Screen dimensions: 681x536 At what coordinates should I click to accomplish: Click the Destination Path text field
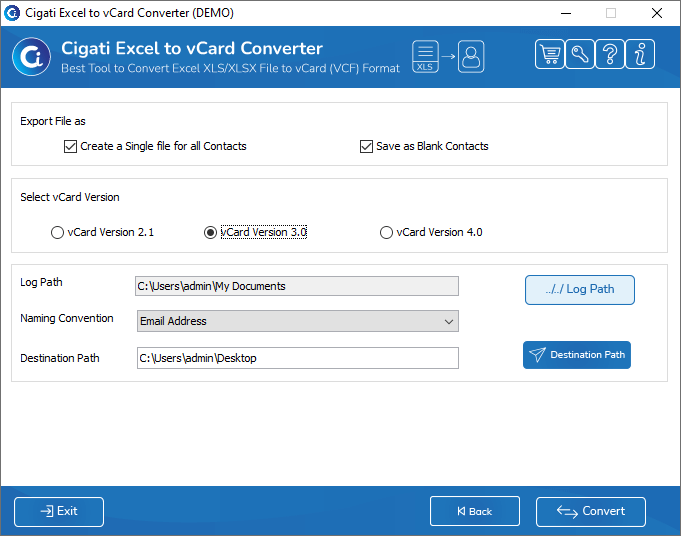point(298,358)
